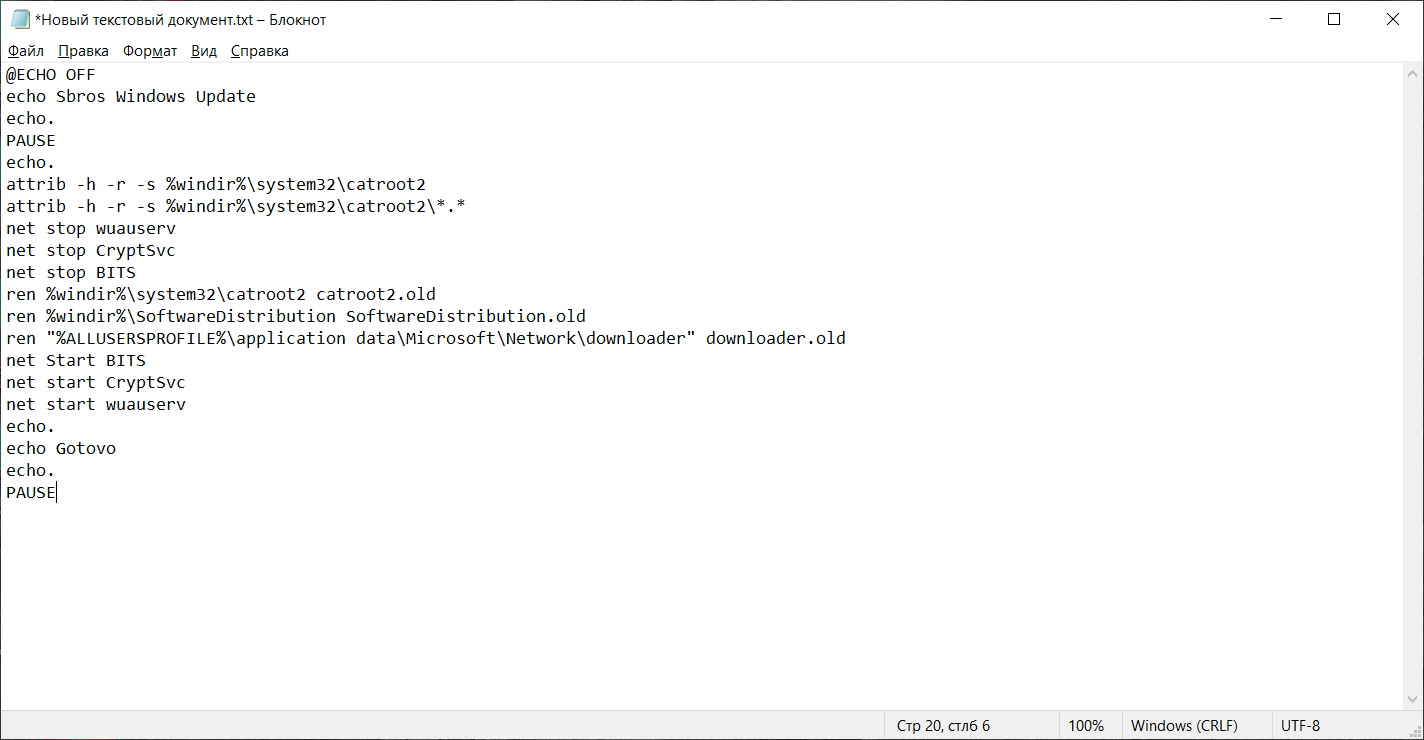Click the scrollbar down arrow
Image resolution: width=1424 pixels, height=740 pixels.
[x=1413, y=698]
